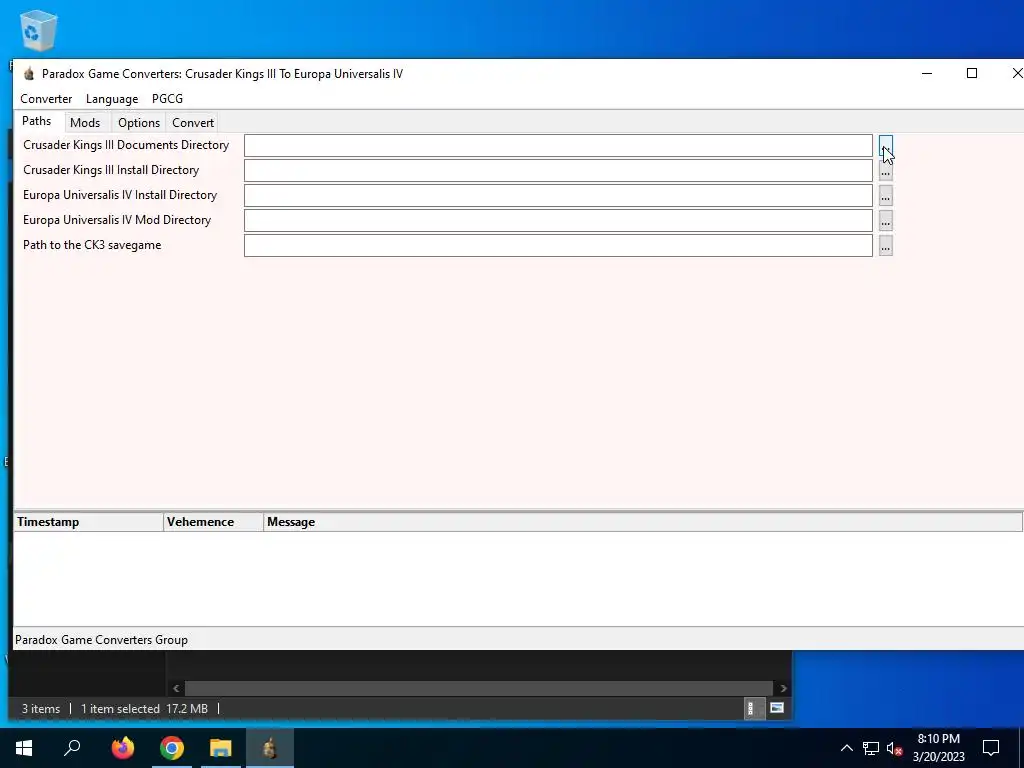Focus the CK3 Install Directory text field
1024x768 pixels.
click(x=558, y=170)
